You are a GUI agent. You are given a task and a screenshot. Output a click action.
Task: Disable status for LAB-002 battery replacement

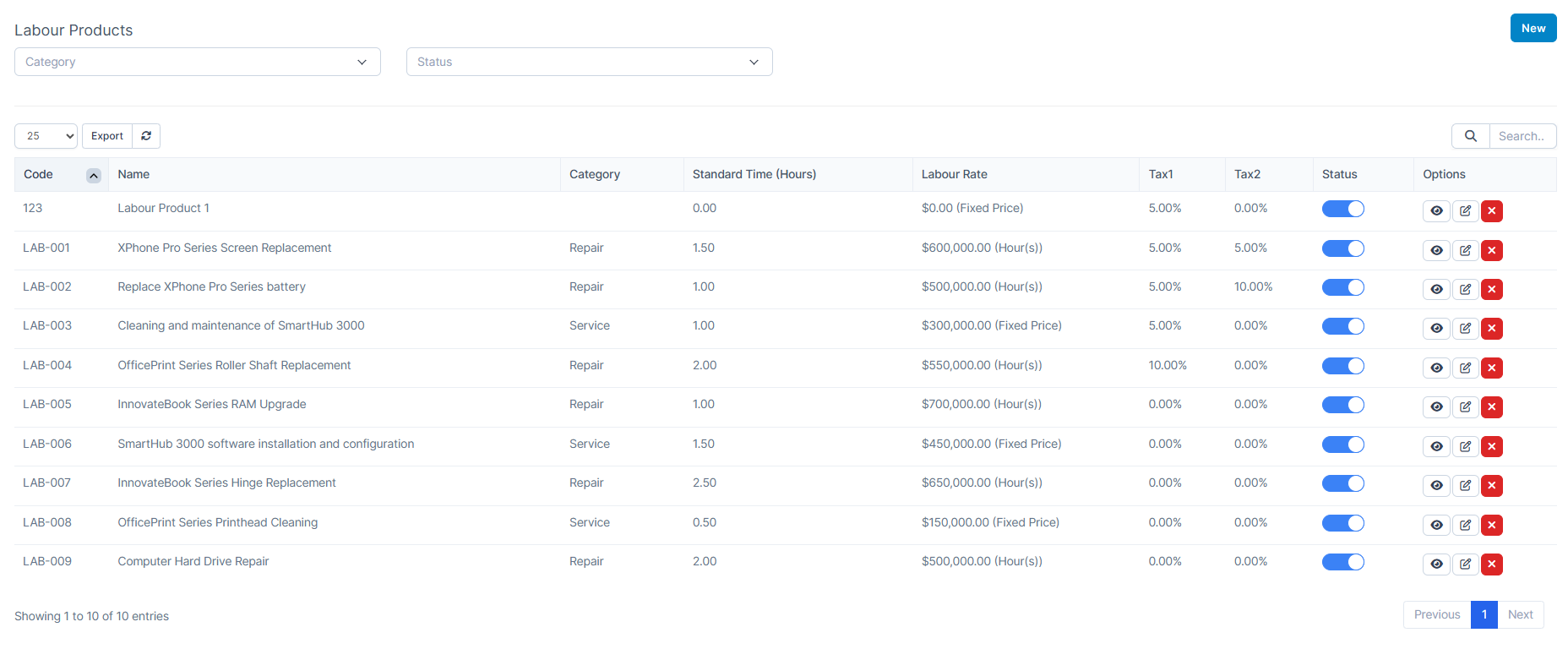(1342, 287)
